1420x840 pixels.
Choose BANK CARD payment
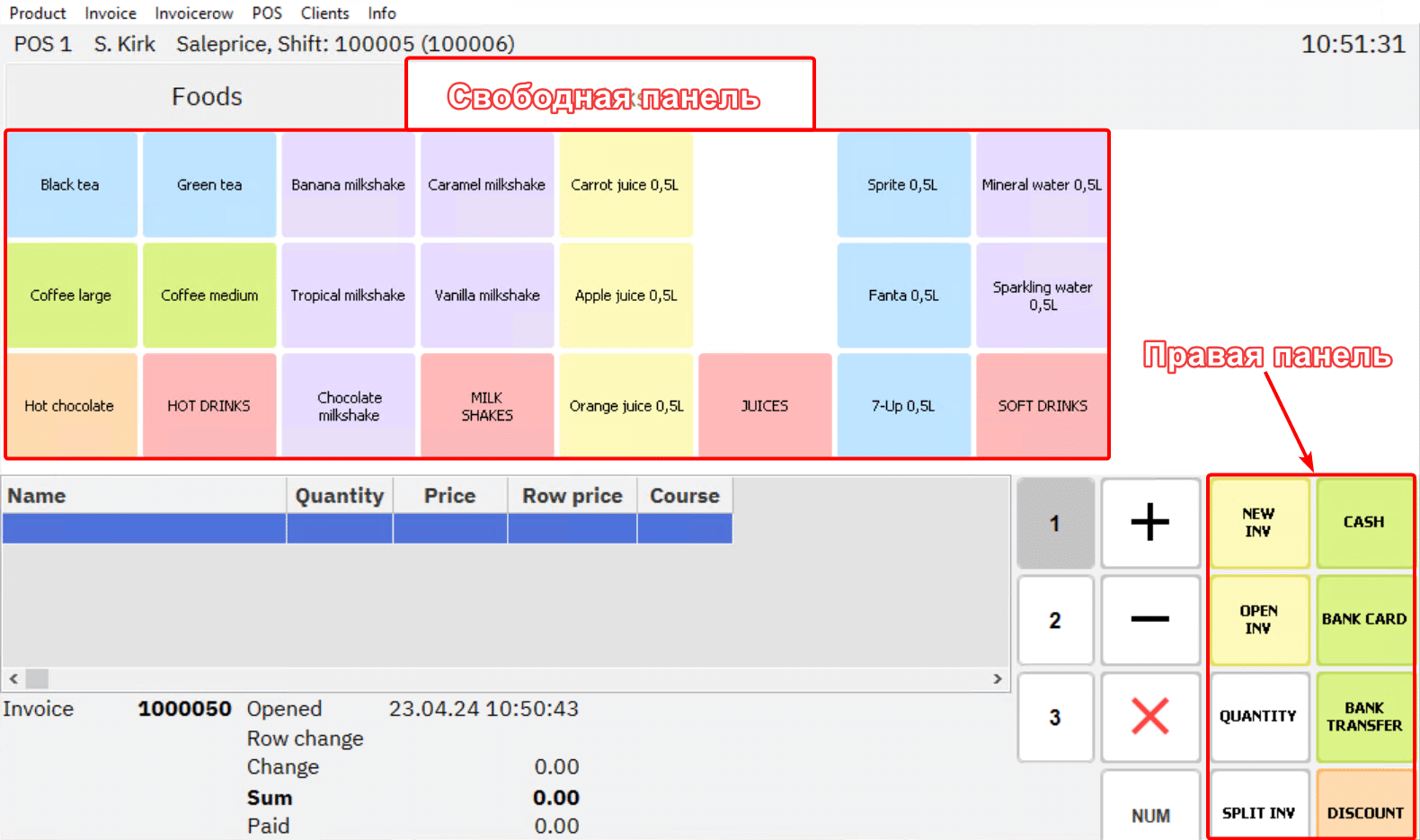click(1363, 619)
